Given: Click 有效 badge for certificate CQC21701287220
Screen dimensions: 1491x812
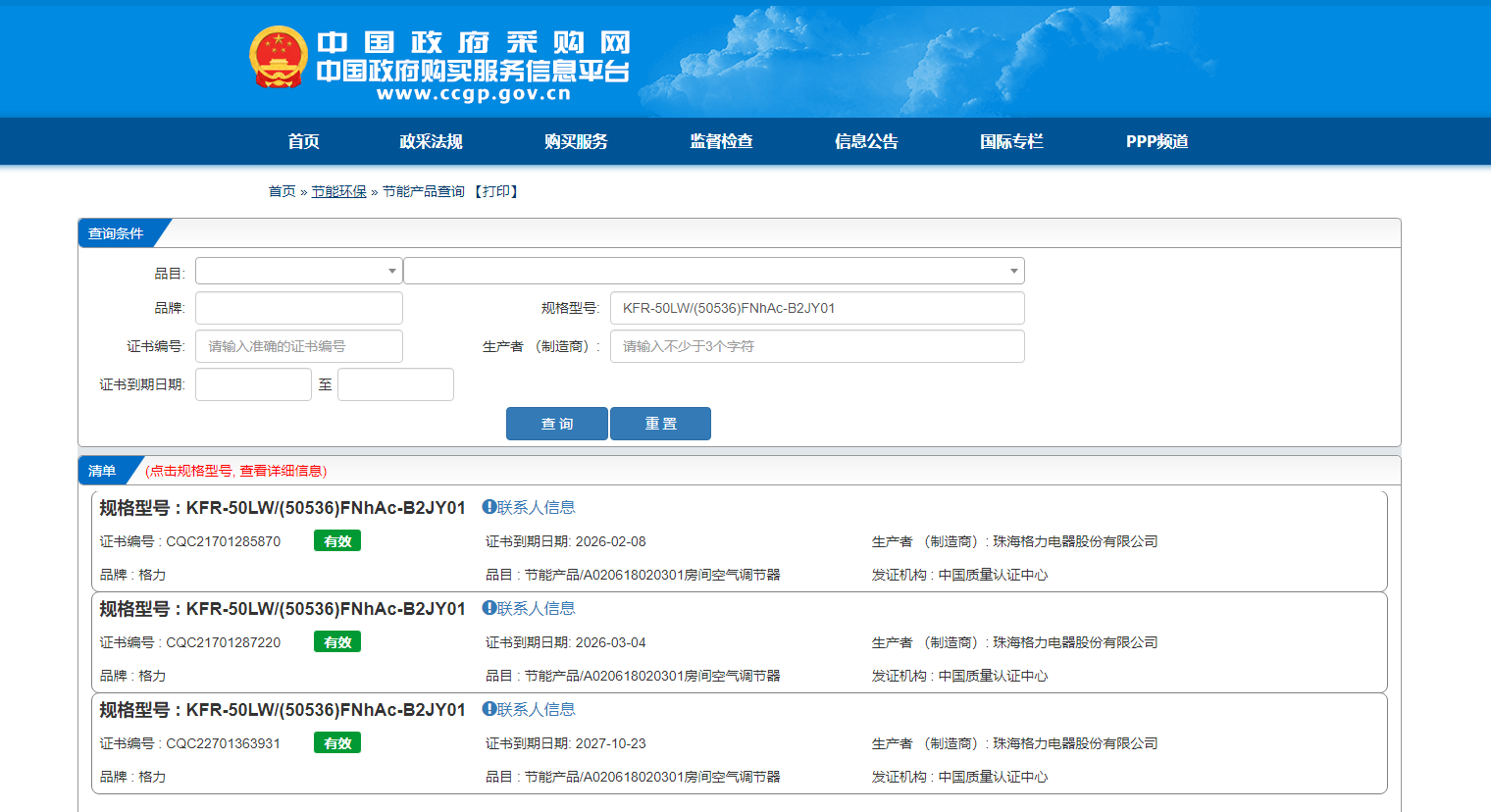Looking at the screenshot, I should (337, 642).
